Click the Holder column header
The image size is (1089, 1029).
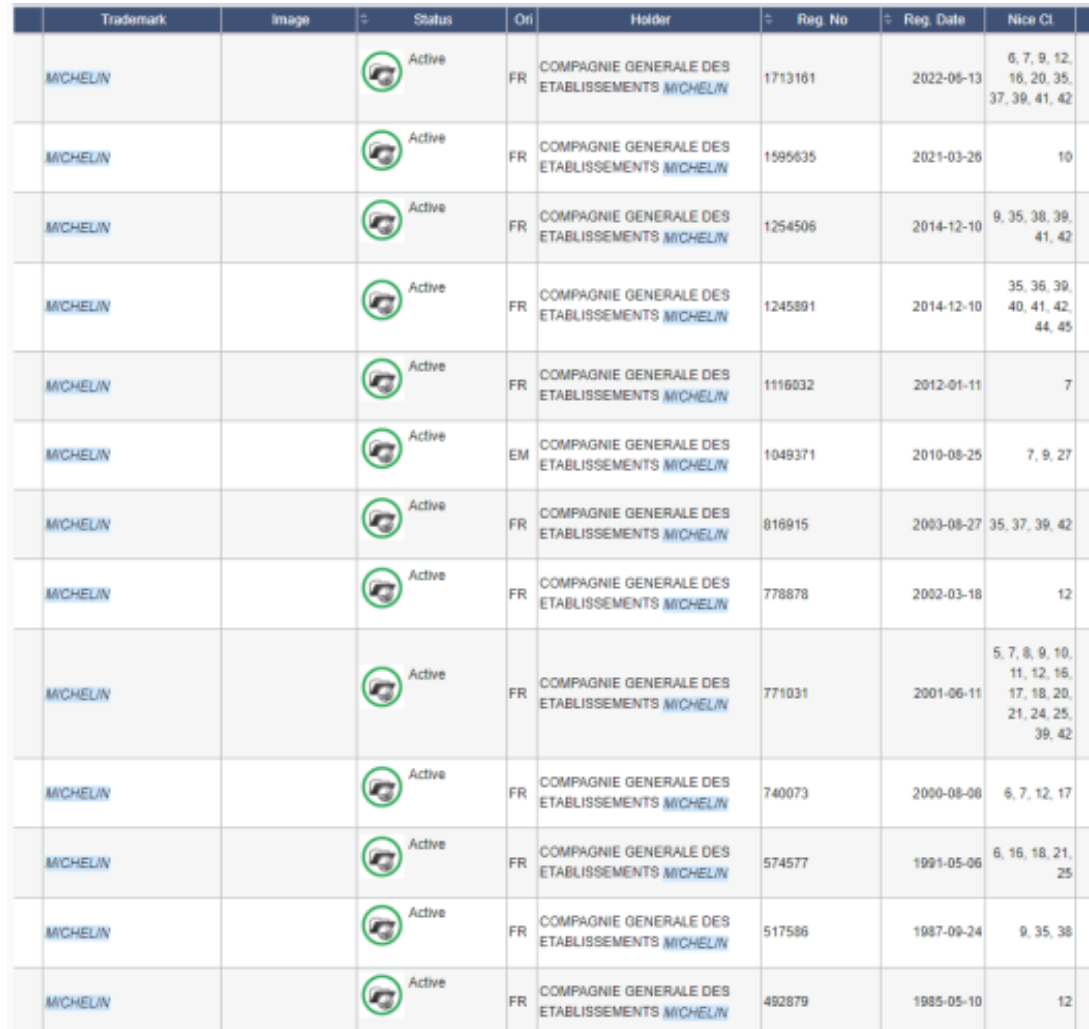coord(650,19)
